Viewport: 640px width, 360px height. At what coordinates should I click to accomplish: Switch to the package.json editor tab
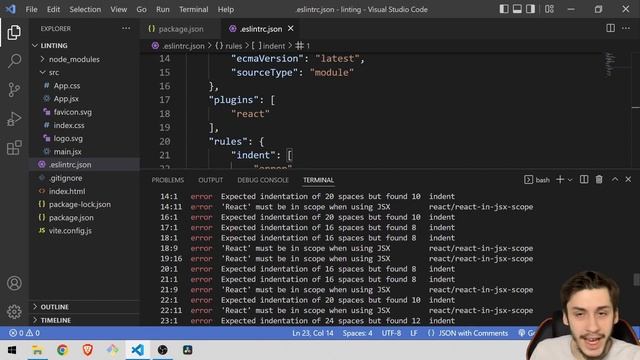click(x=180, y=29)
